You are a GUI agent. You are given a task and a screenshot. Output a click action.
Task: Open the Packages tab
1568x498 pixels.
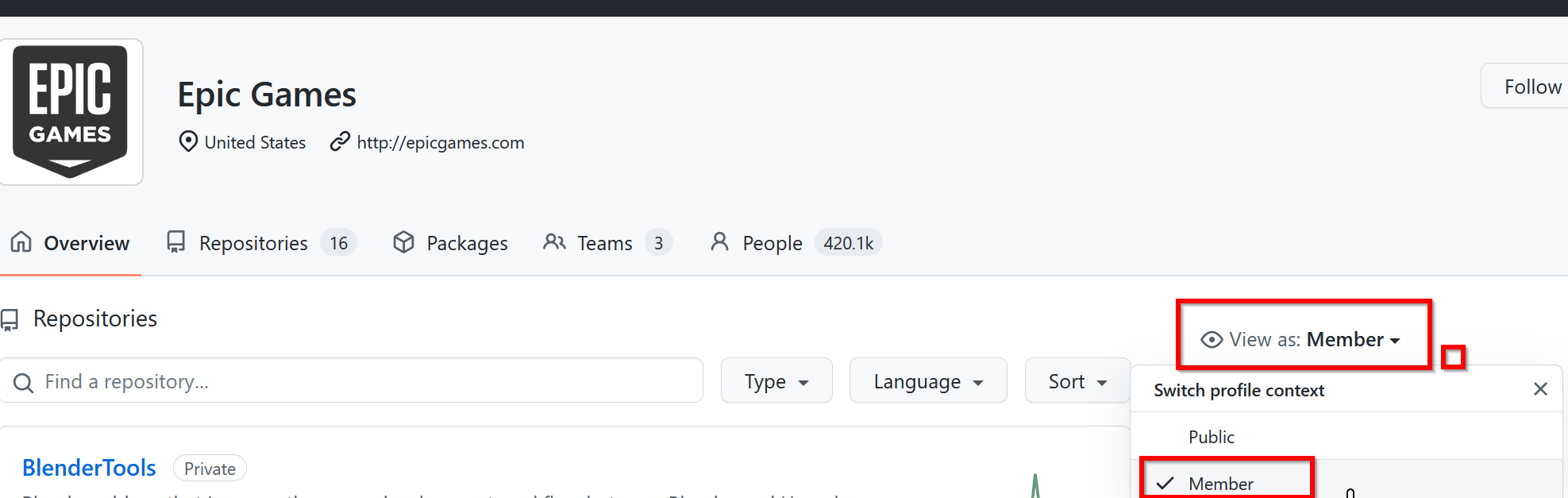click(x=450, y=242)
